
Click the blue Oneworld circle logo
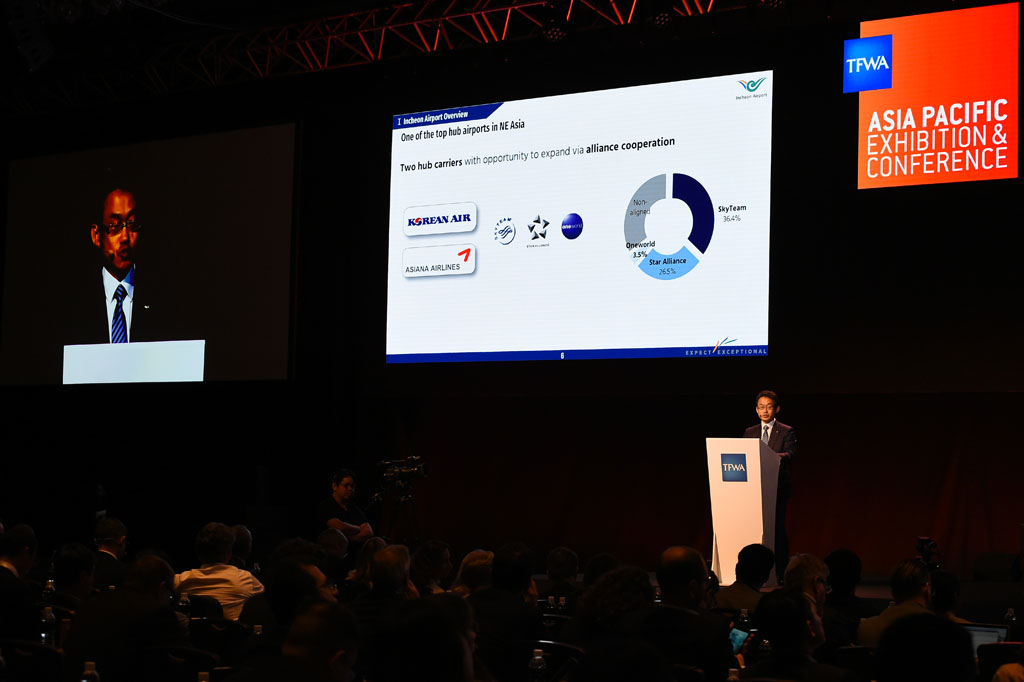point(572,226)
